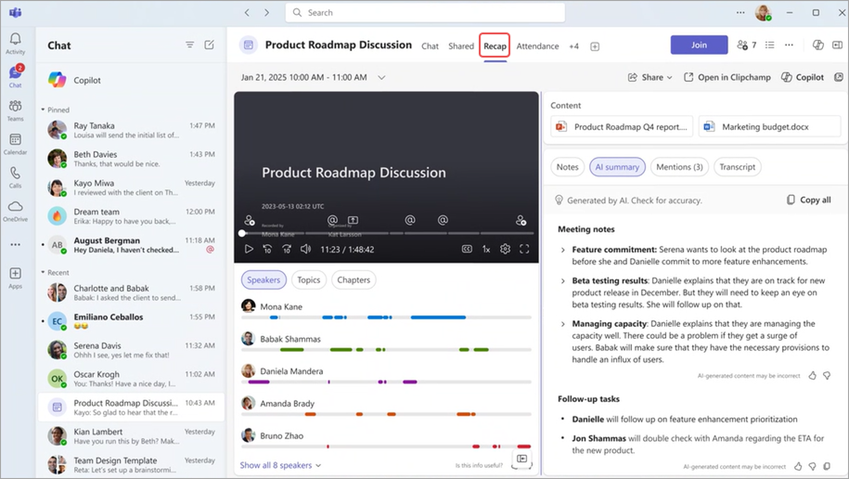Start a new chat

(x=209, y=45)
